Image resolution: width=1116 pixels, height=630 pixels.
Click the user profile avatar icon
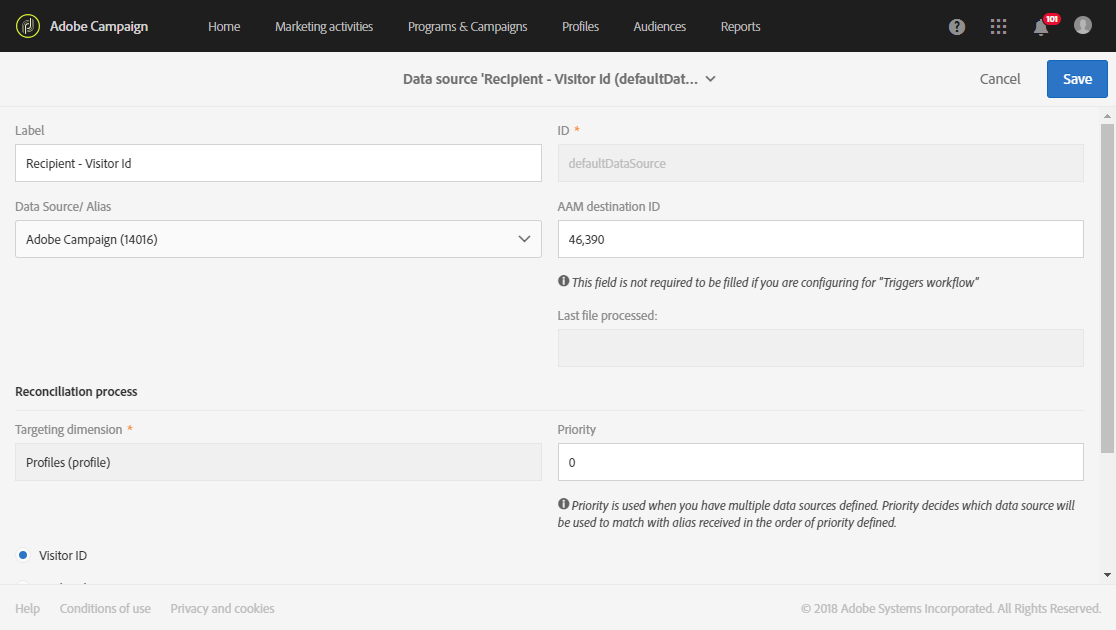(x=1083, y=25)
